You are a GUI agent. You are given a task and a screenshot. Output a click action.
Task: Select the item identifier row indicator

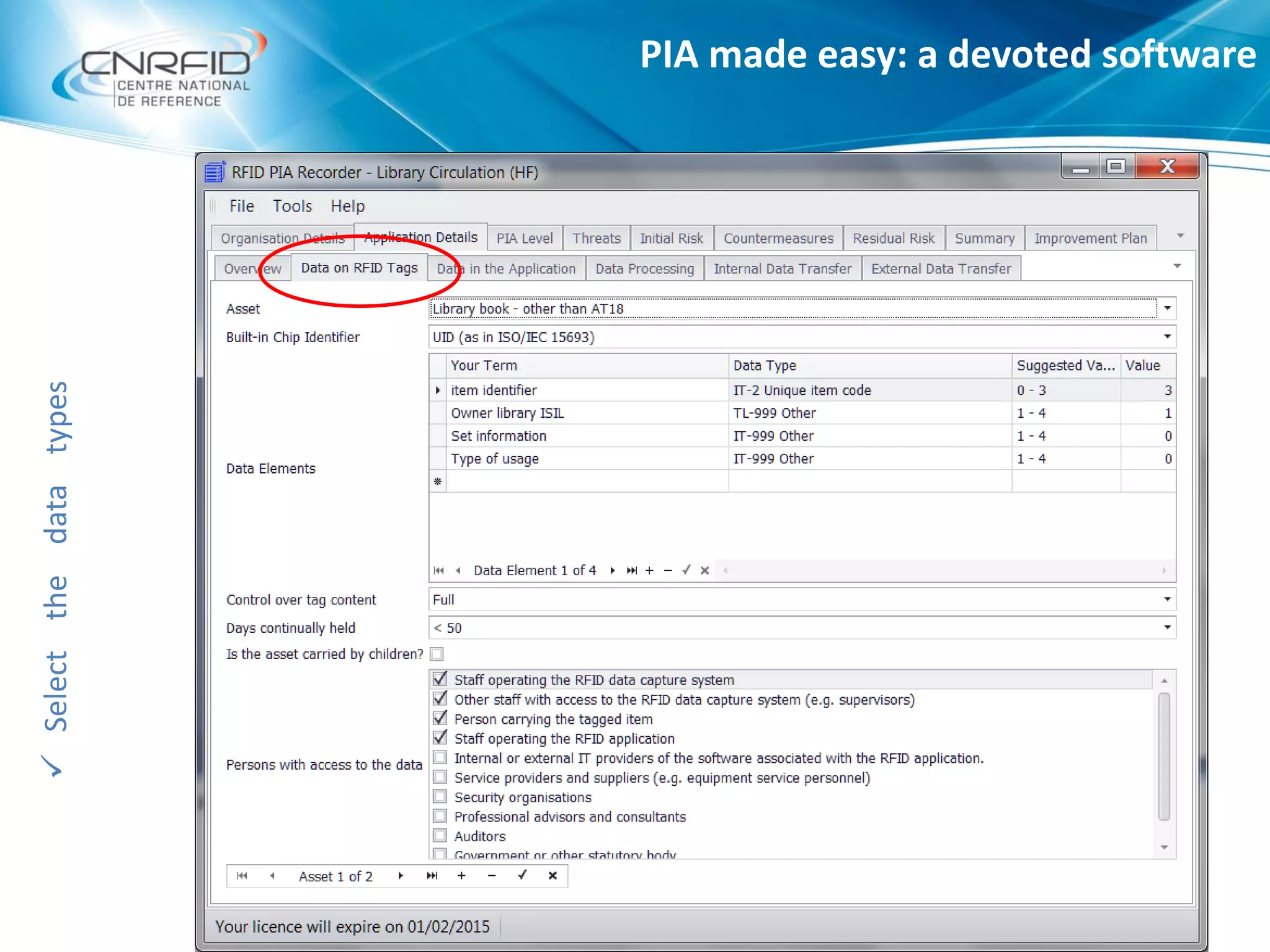point(438,390)
